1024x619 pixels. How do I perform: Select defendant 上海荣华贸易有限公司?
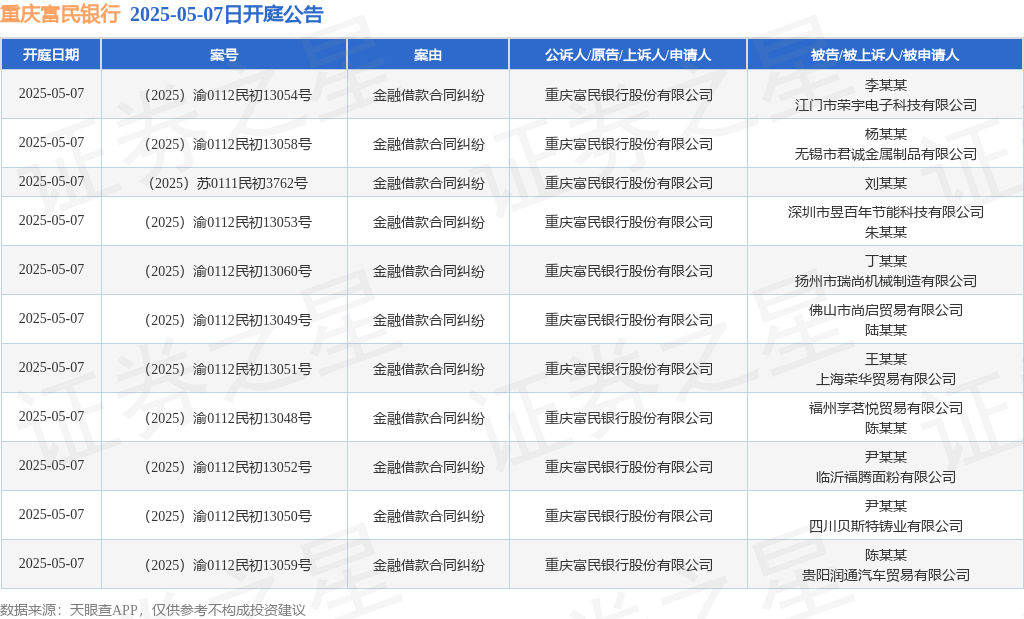point(886,379)
